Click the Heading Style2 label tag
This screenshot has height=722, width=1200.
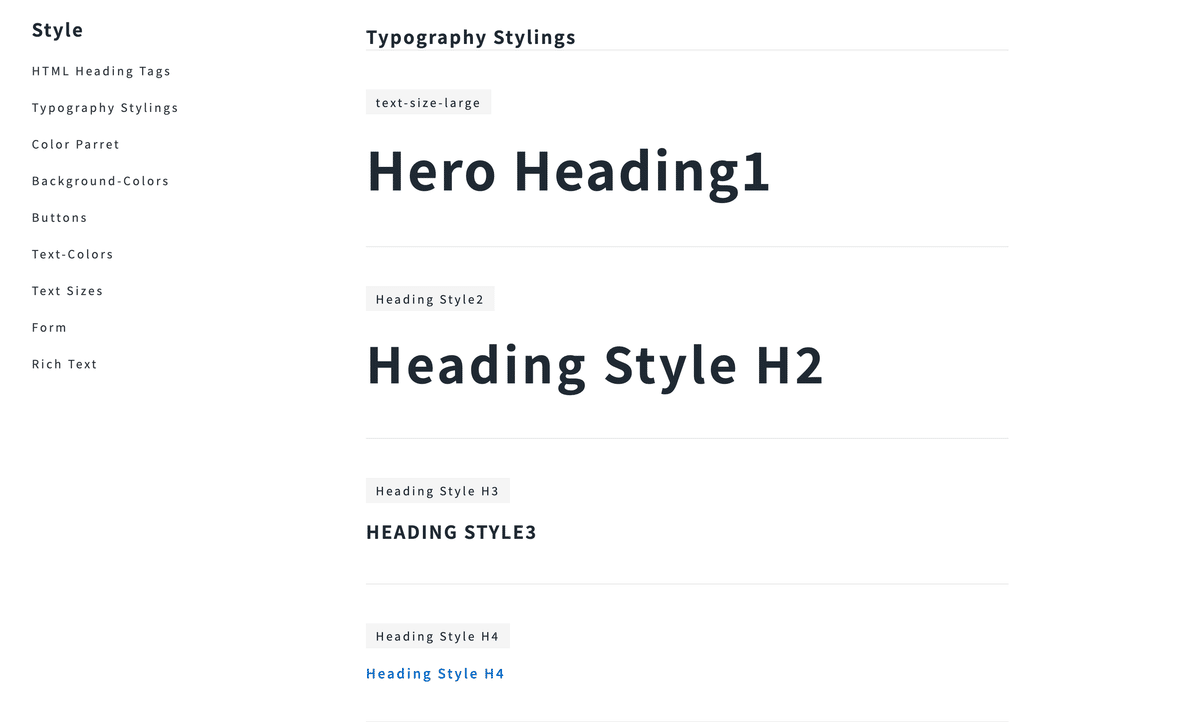click(x=430, y=299)
